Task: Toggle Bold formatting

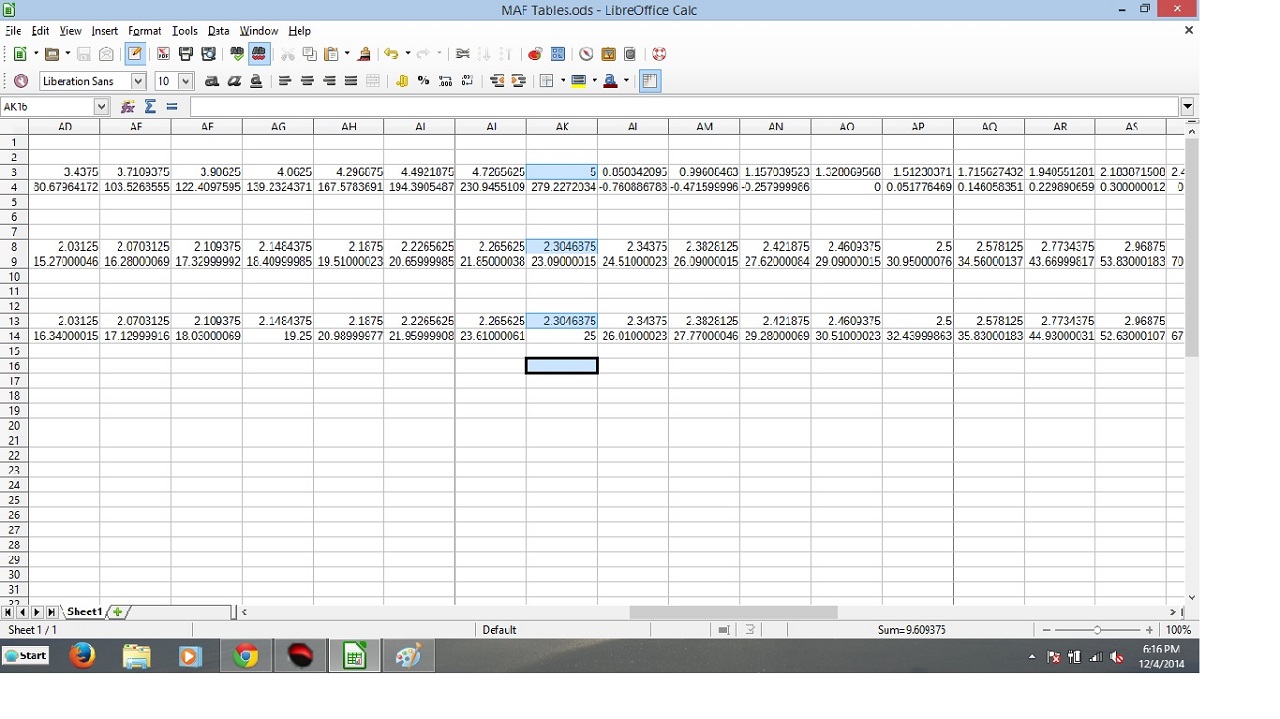Action: 212,81
